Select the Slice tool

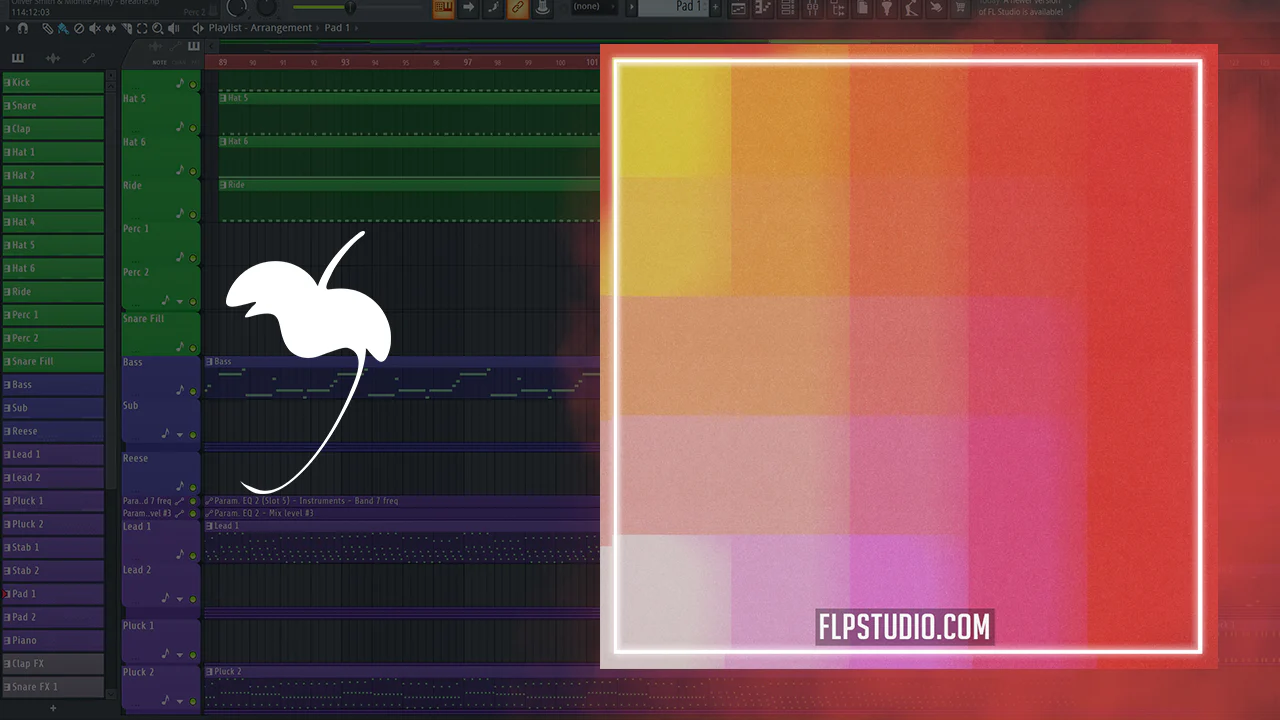coord(125,28)
